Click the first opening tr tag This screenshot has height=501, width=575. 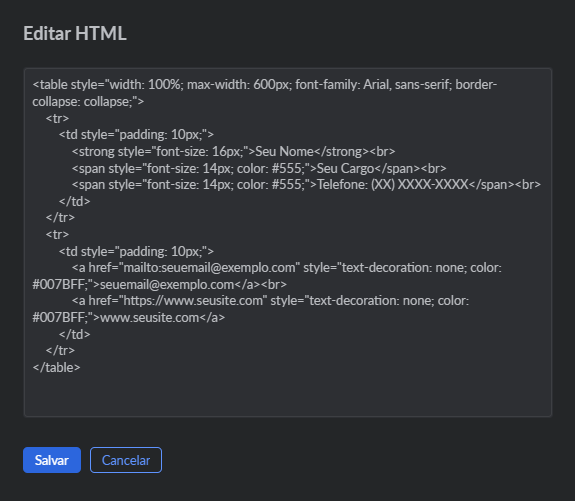(57, 118)
